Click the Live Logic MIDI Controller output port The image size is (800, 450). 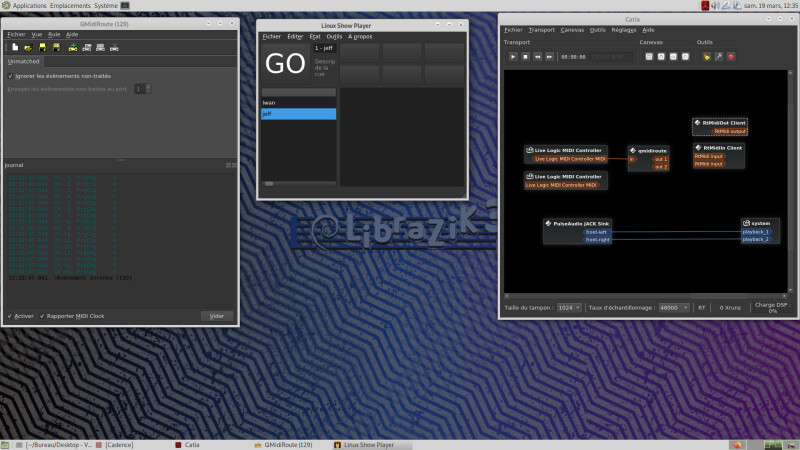570,159
